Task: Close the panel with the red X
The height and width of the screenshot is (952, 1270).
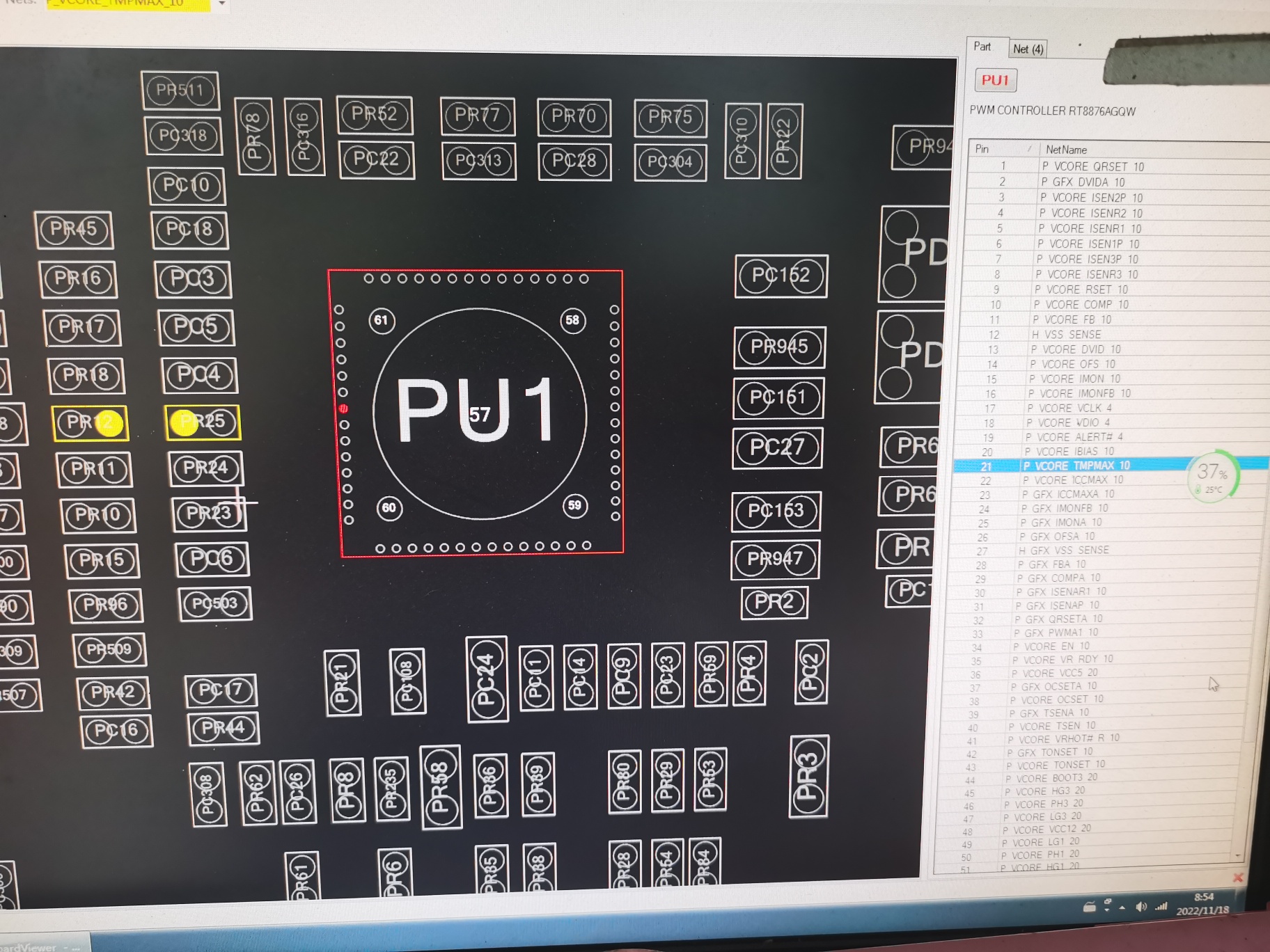Action: (x=1238, y=877)
